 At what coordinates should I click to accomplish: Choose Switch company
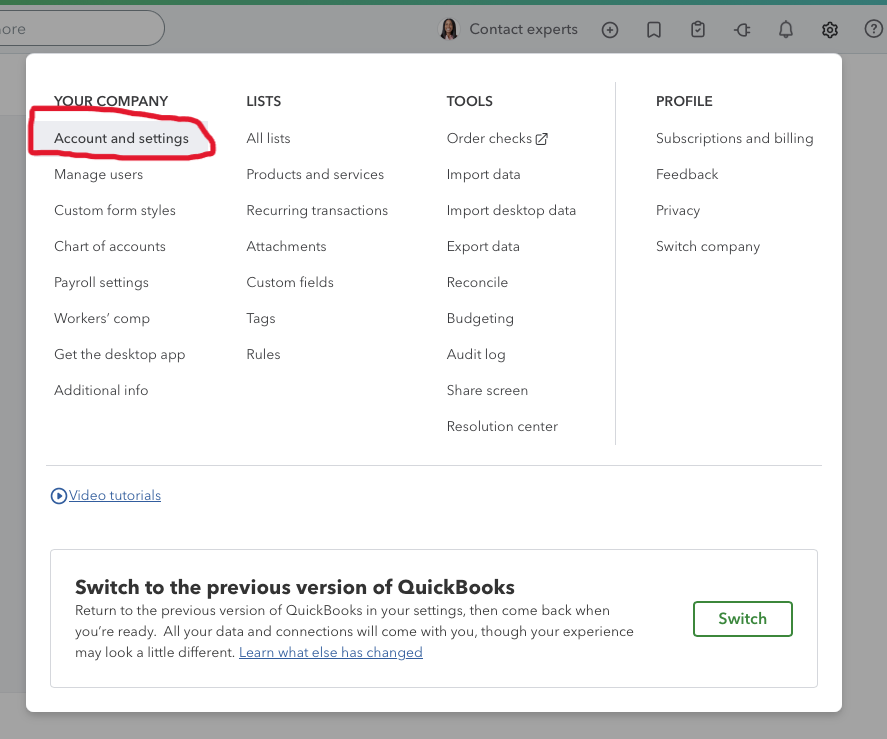(x=708, y=246)
